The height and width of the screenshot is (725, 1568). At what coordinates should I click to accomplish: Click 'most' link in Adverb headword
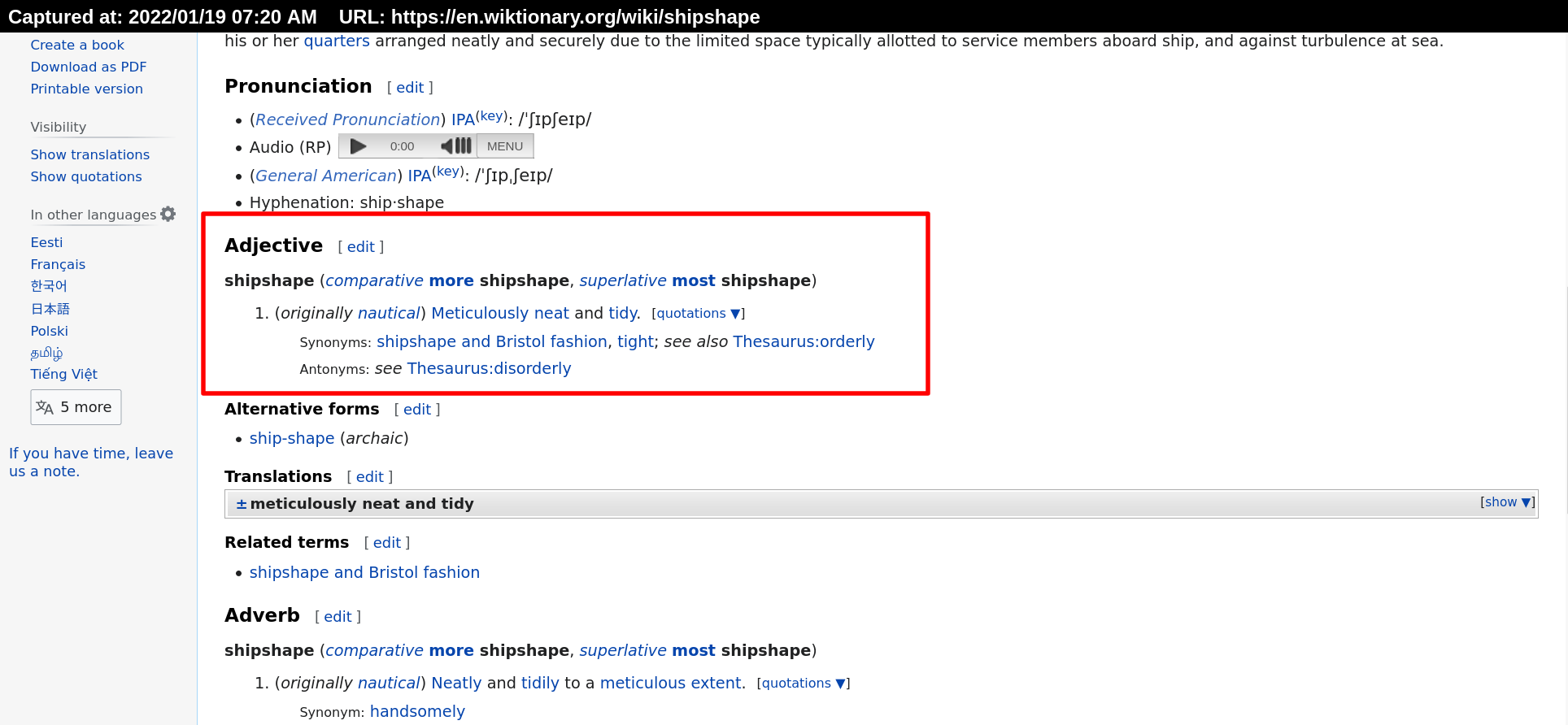(694, 651)
